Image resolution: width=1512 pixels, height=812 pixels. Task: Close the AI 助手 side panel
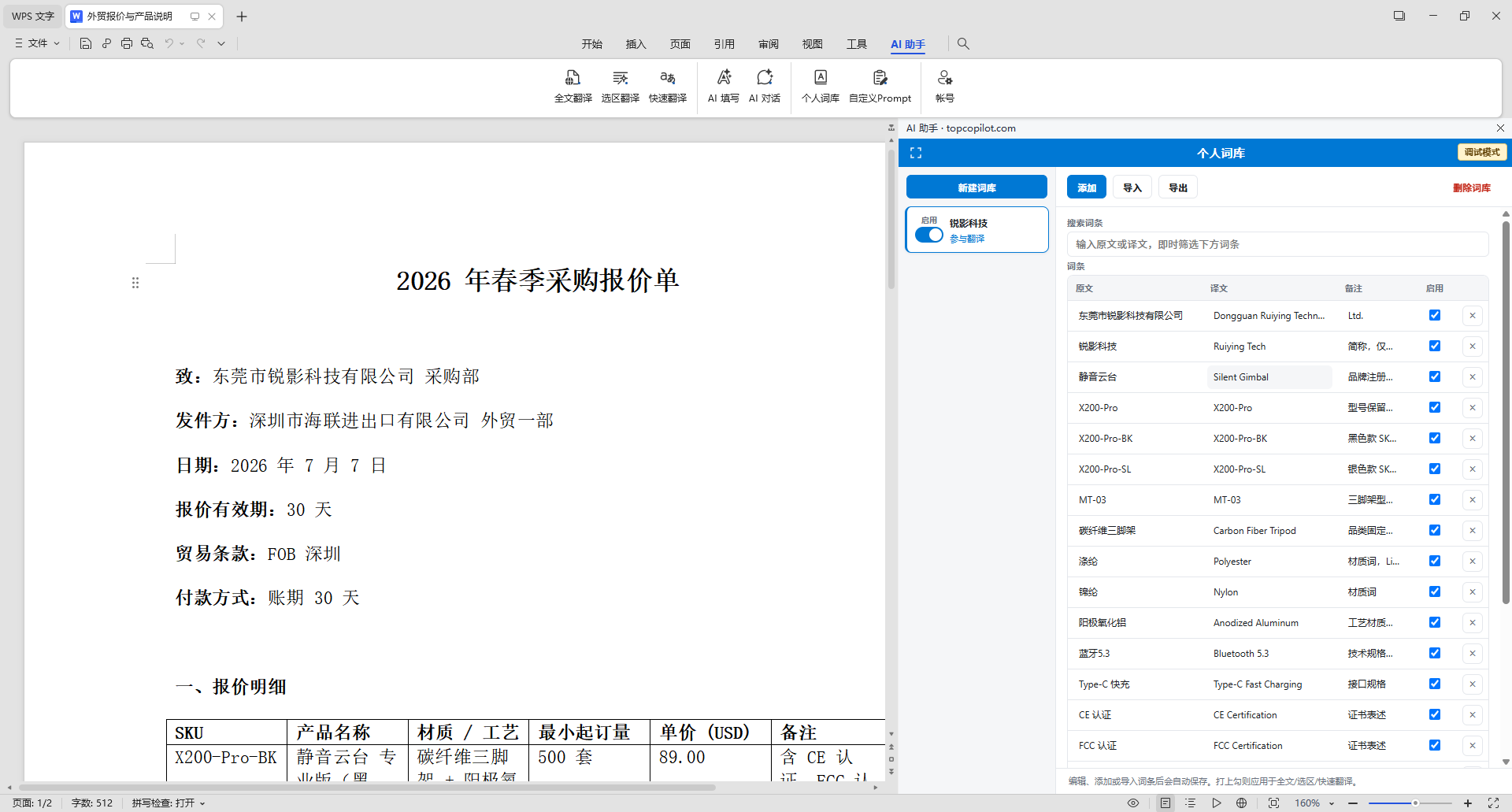1500,128
